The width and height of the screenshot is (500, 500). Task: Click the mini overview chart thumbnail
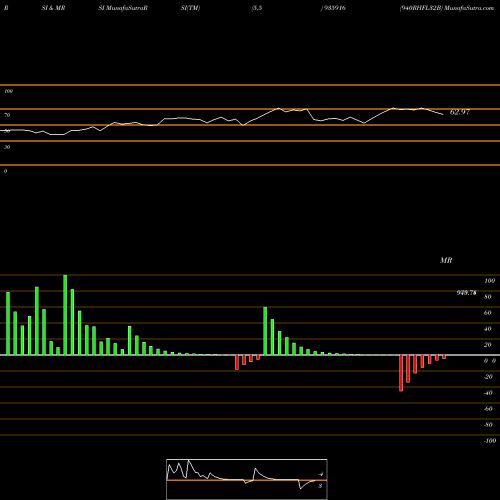pos(247,479)
